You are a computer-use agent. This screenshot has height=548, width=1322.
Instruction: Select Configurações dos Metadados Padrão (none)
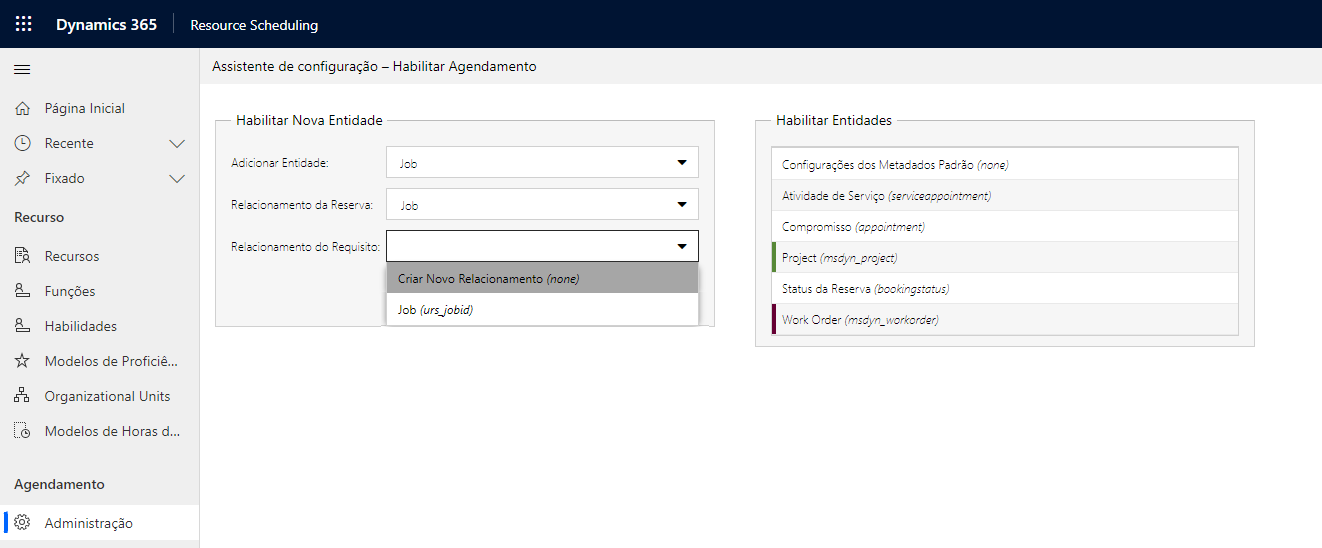tap(1005, 164)
